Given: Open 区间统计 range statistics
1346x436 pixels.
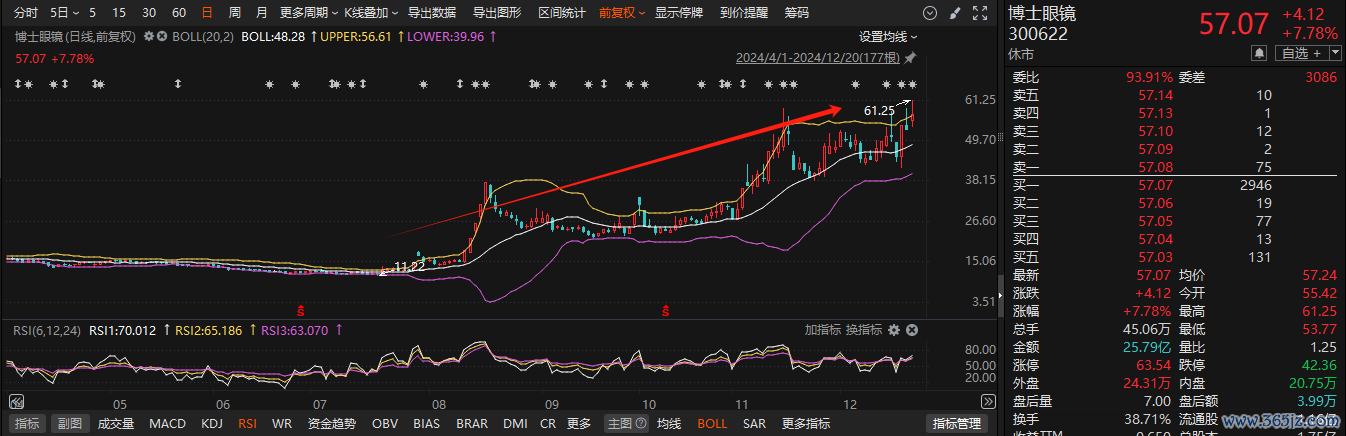Looking at the screenshot, I should click(562, 13).
